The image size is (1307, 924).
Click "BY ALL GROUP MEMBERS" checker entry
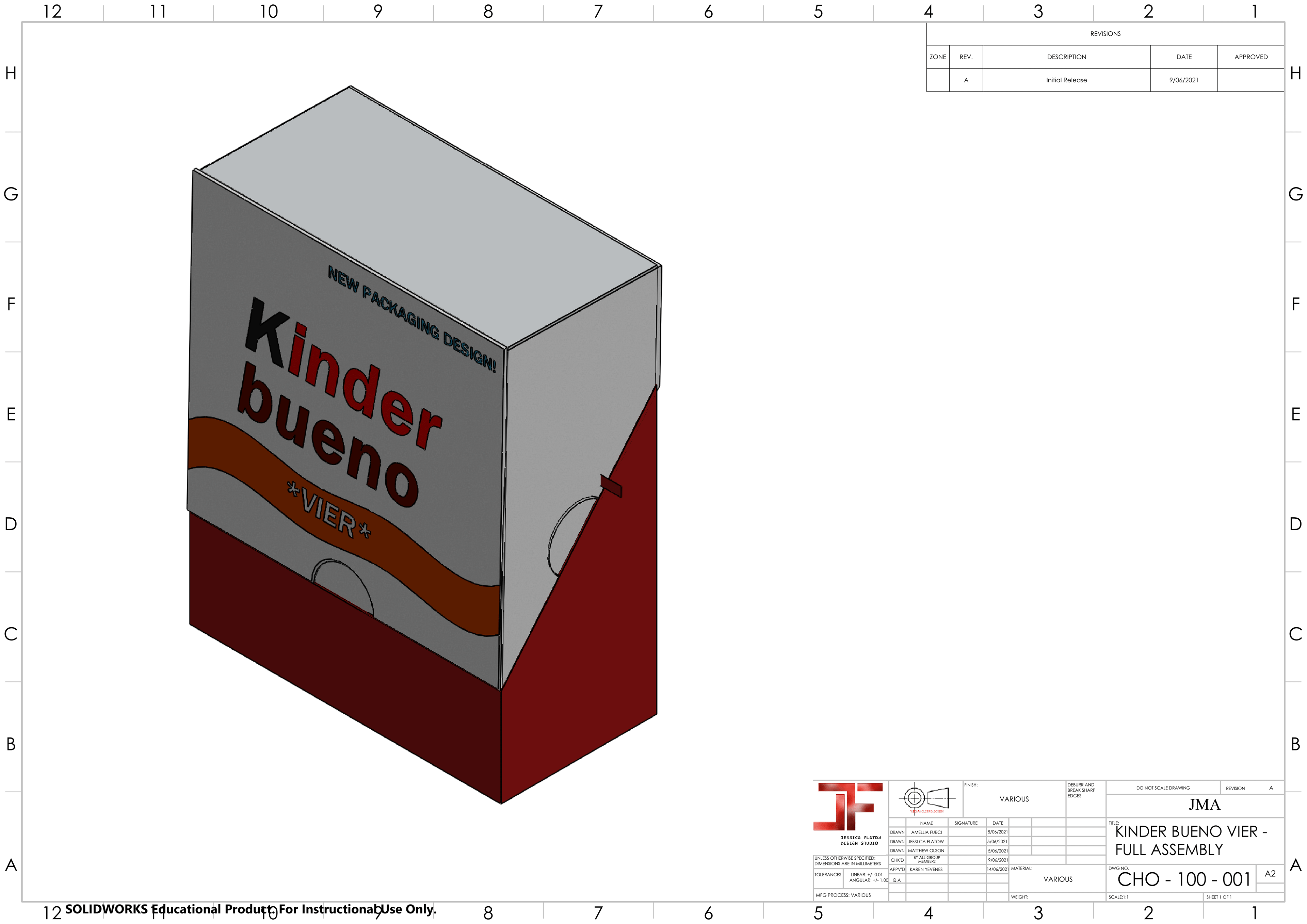(927, 860)
